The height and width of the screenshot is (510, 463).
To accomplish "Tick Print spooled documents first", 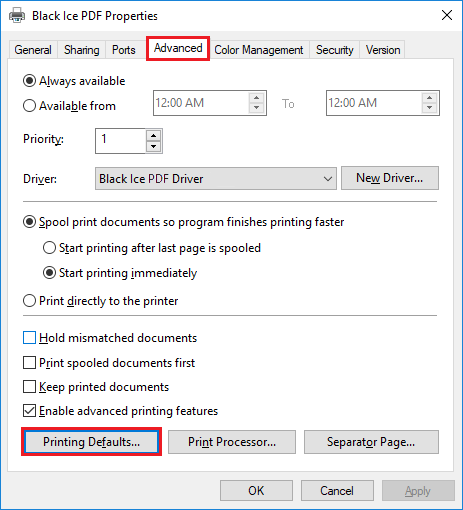I will (x=29, y=363).
